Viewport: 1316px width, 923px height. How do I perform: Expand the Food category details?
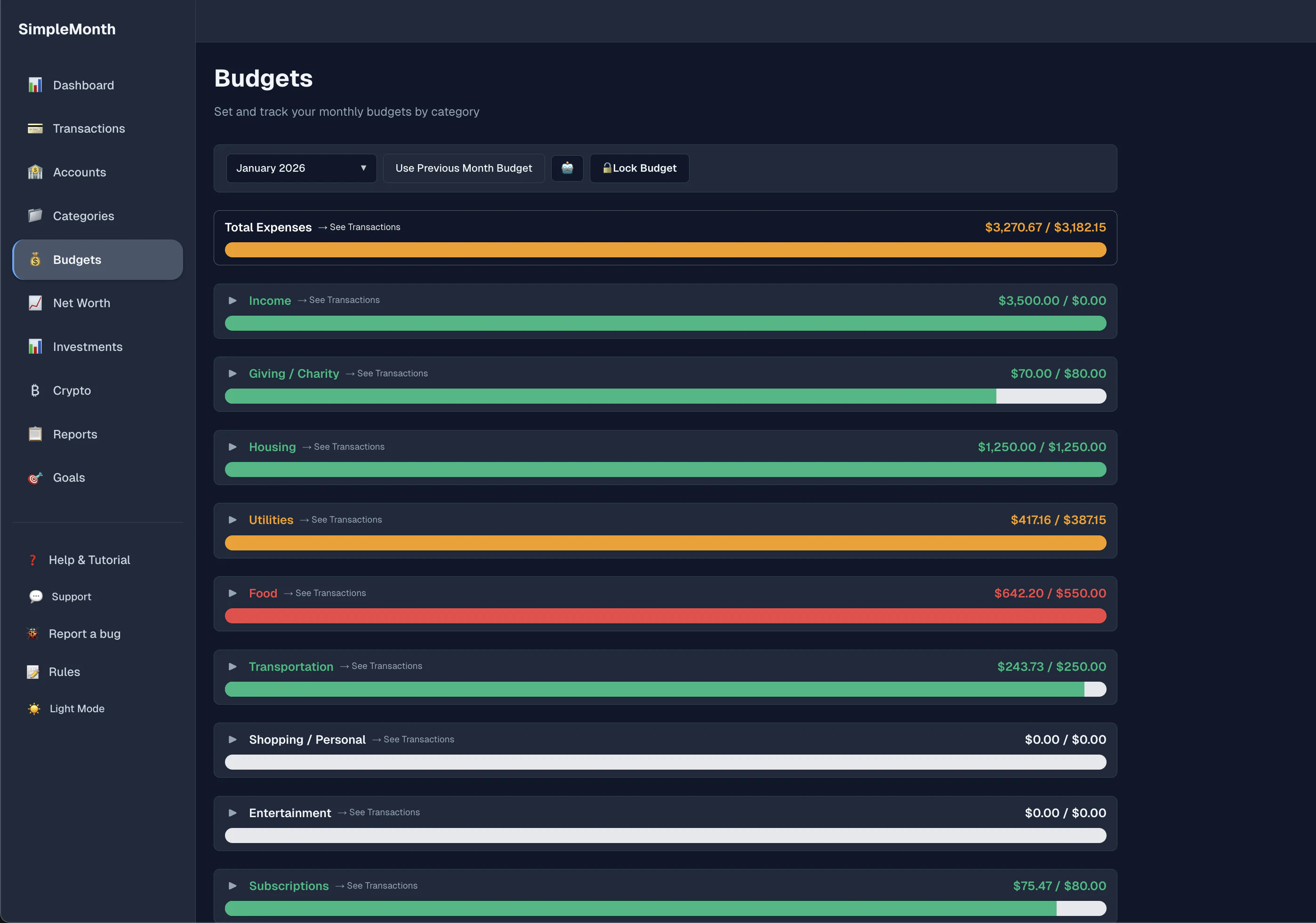pos(233,593)
